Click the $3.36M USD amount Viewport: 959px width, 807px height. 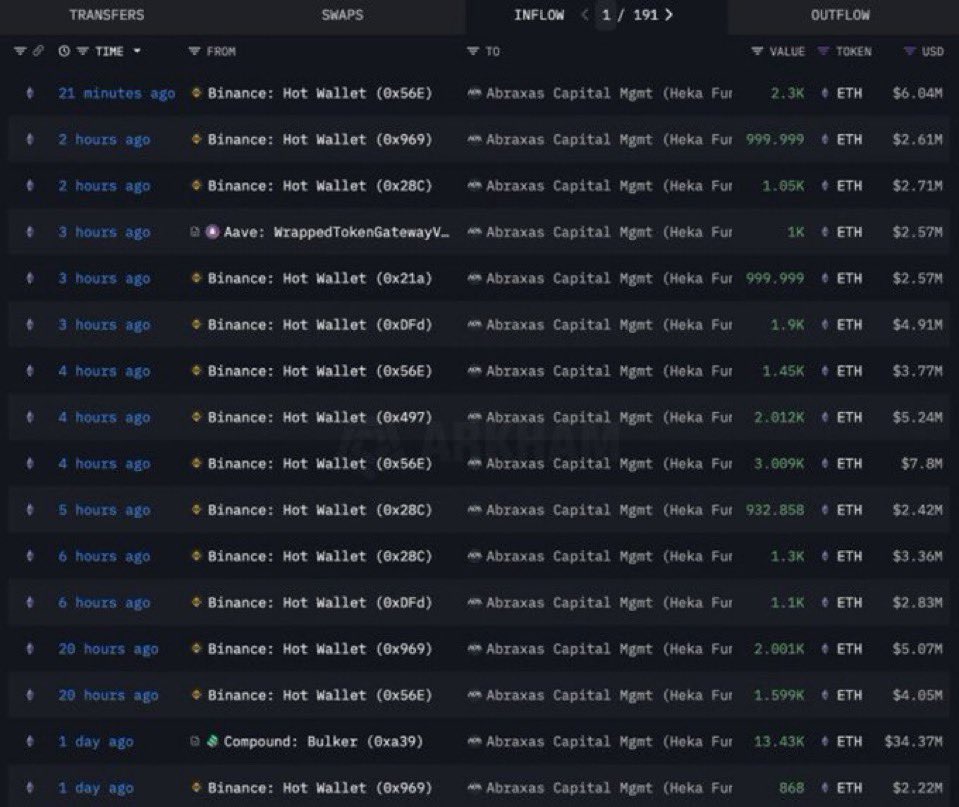917,556
